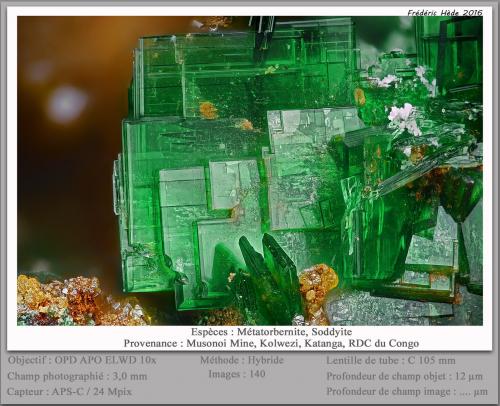Click 'Champ photographié : 3,0 mm' text
The height and width of the screenshot is (406, 500).
[x=77, y=376]
